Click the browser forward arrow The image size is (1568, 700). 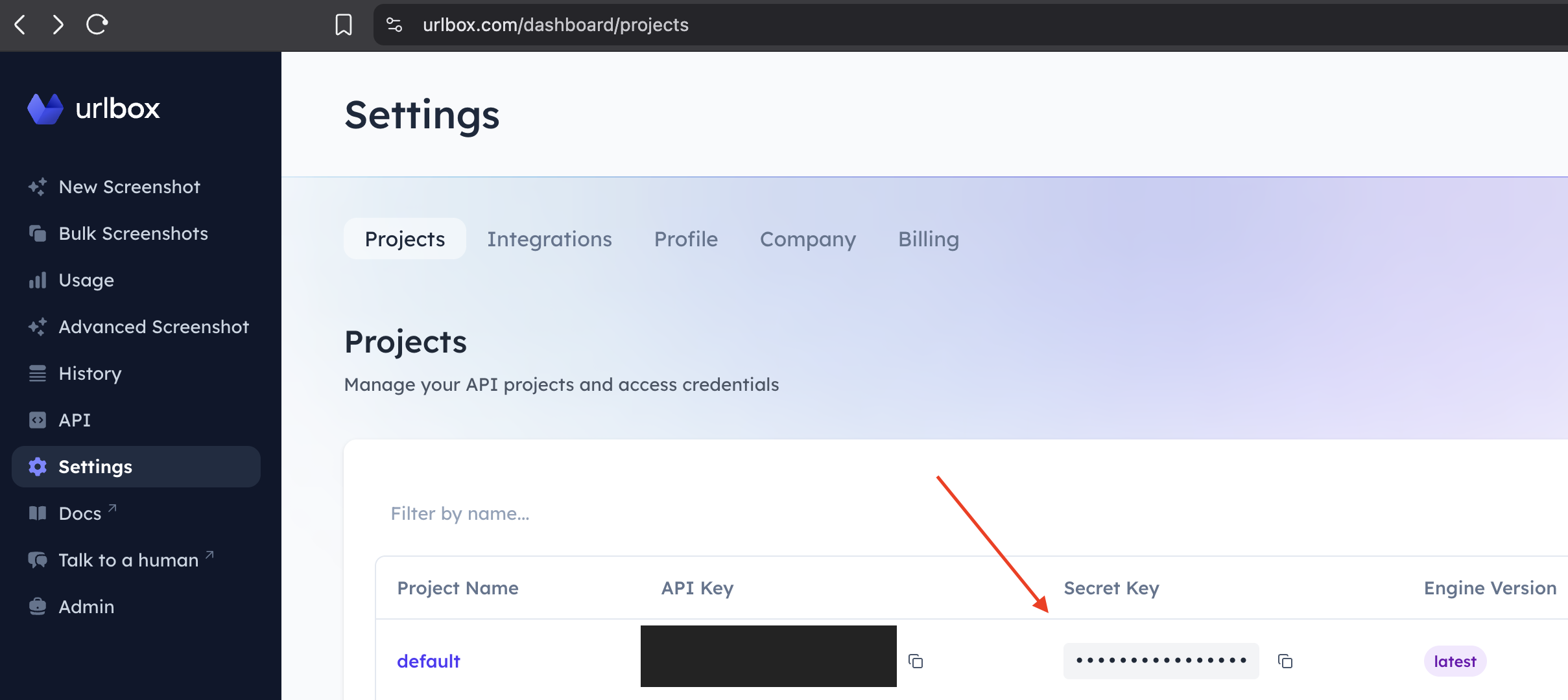coord(58,25)
